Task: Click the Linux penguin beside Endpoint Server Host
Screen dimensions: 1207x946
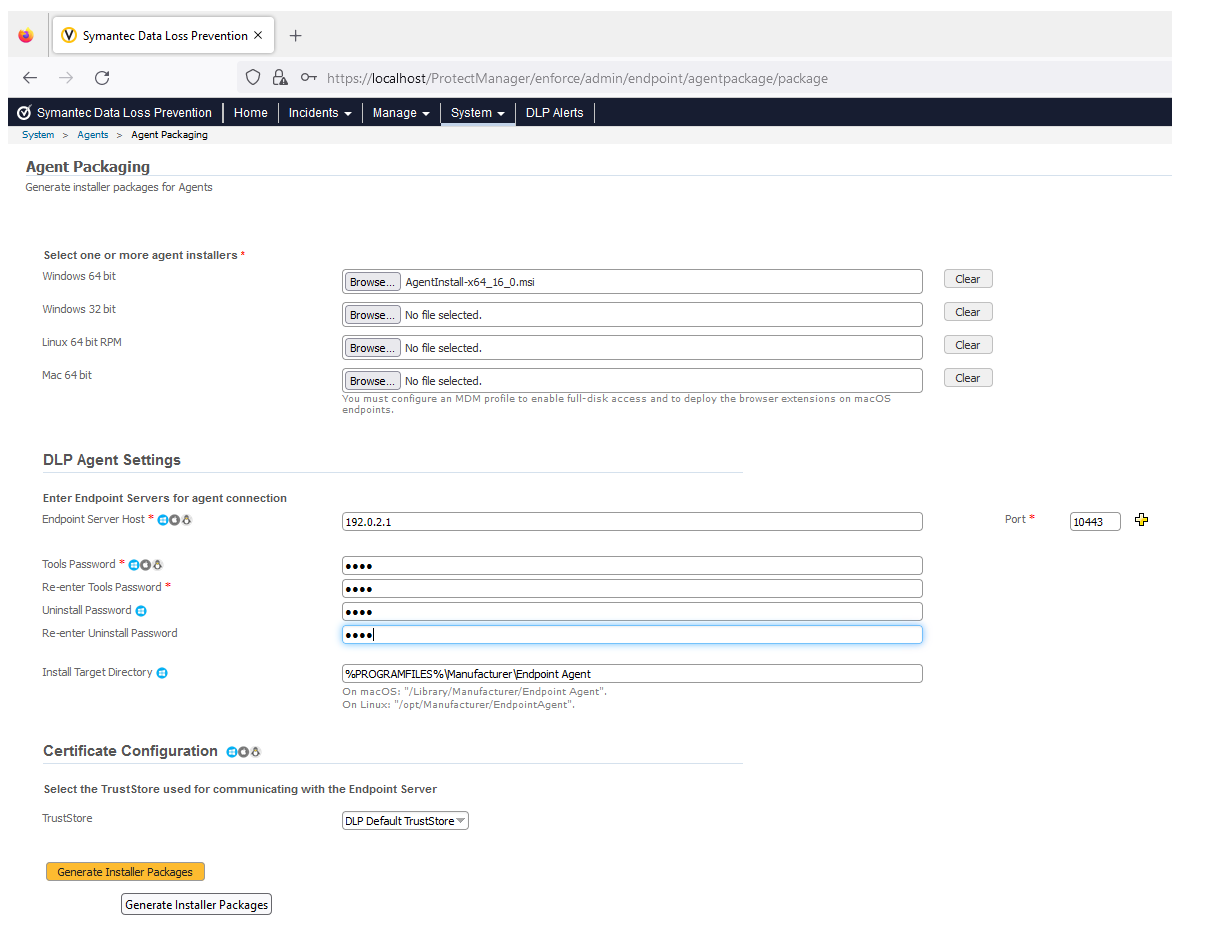Action: click(x=186, y=520)
